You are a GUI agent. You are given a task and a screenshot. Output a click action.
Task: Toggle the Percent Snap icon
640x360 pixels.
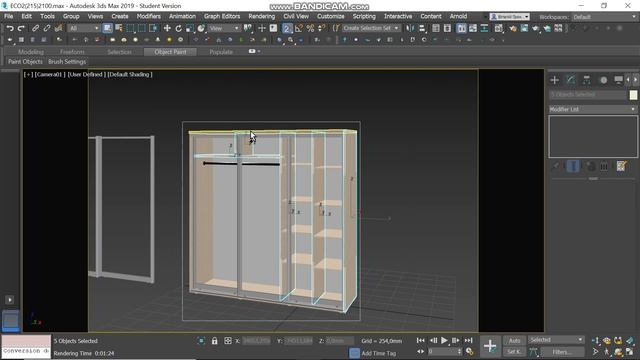310,28
